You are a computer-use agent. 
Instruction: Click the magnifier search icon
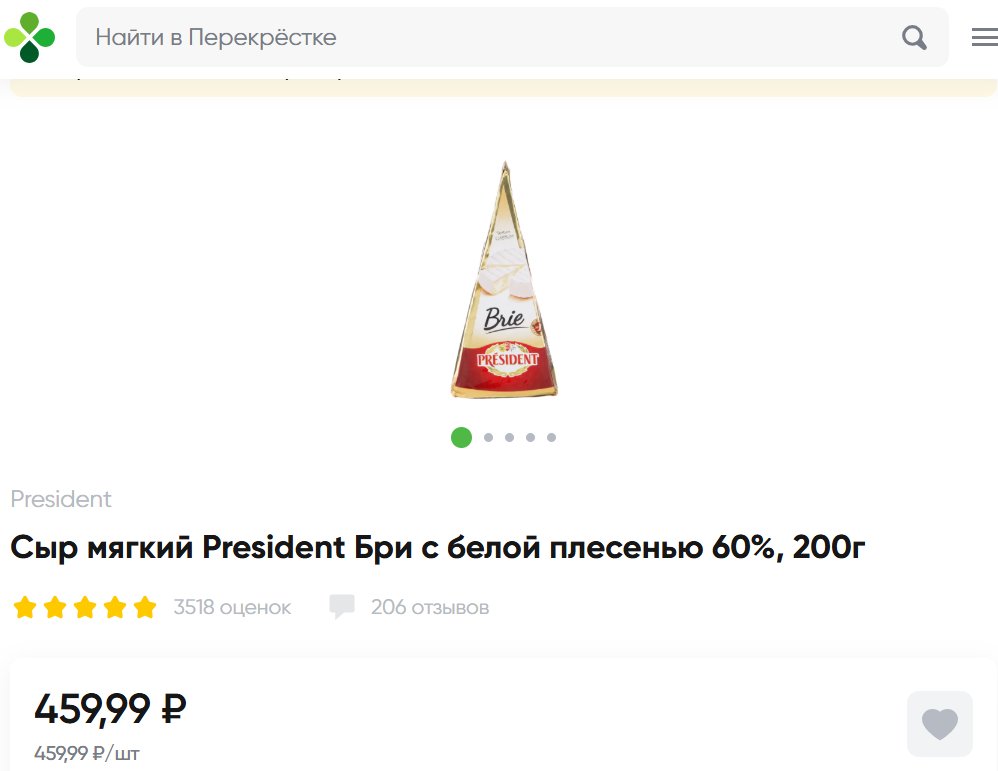[x=914, y=38]
